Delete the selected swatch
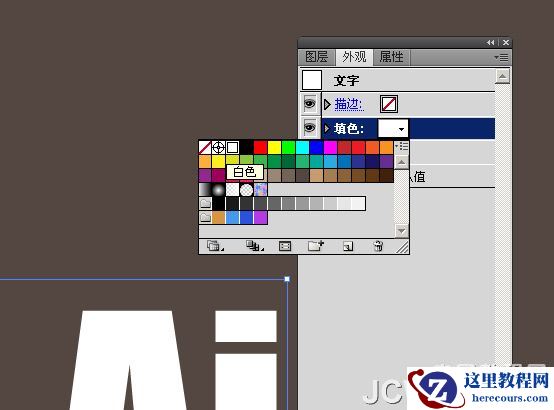 click(x=378, y=246)
